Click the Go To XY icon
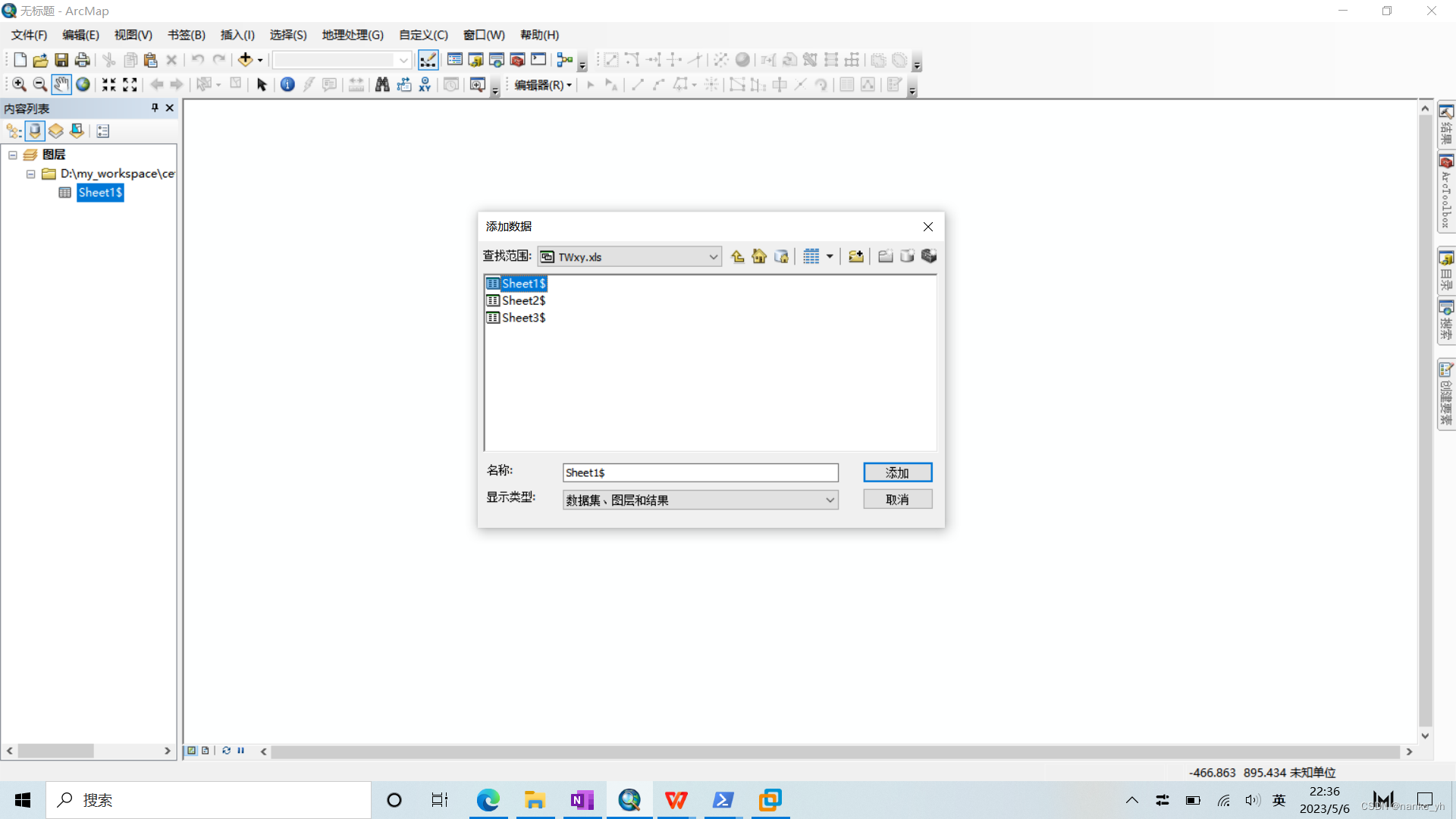1456x819 pixels. (425, 84)
